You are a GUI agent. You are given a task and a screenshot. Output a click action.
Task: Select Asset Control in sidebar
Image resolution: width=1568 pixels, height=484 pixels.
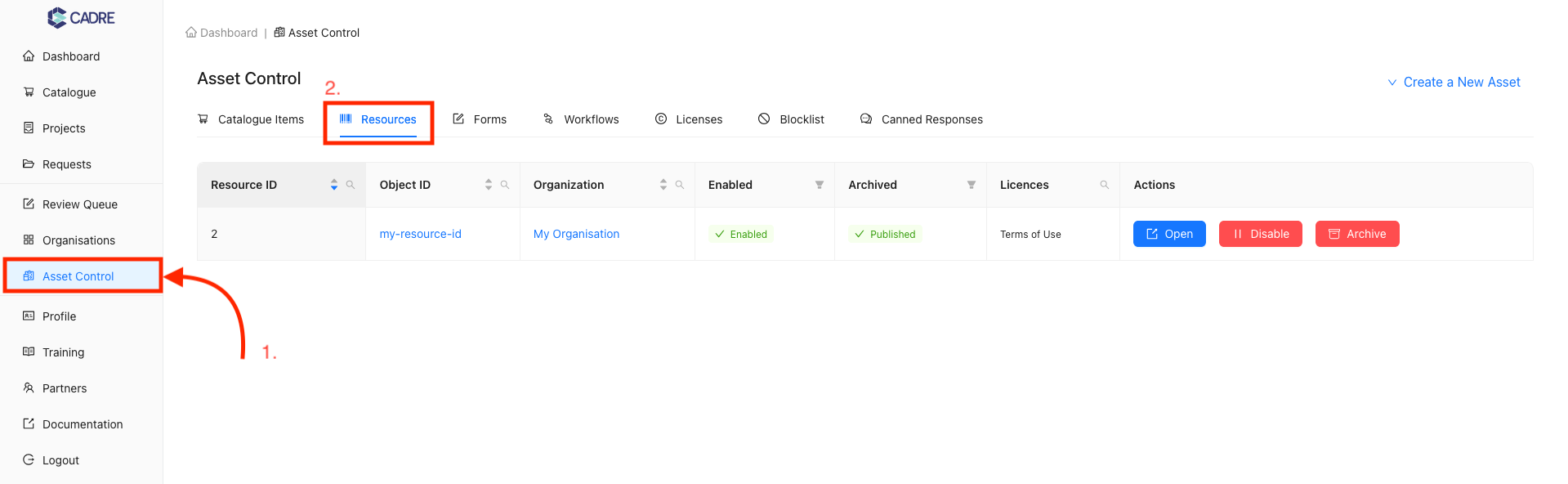coord(82,276)
